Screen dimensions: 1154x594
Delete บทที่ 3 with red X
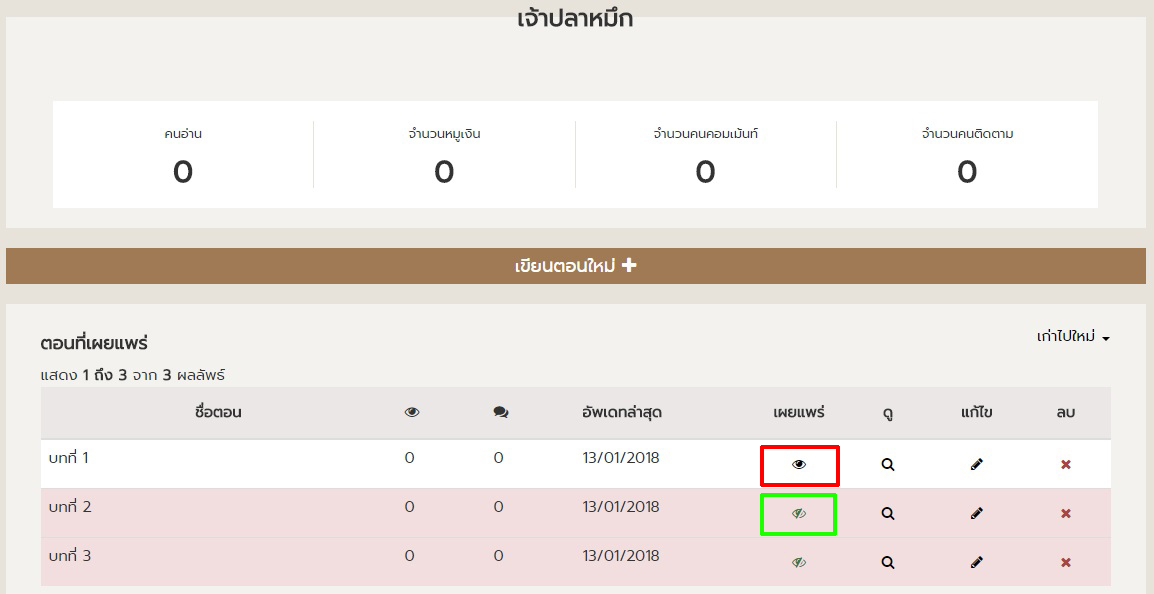coord(1066,563)
